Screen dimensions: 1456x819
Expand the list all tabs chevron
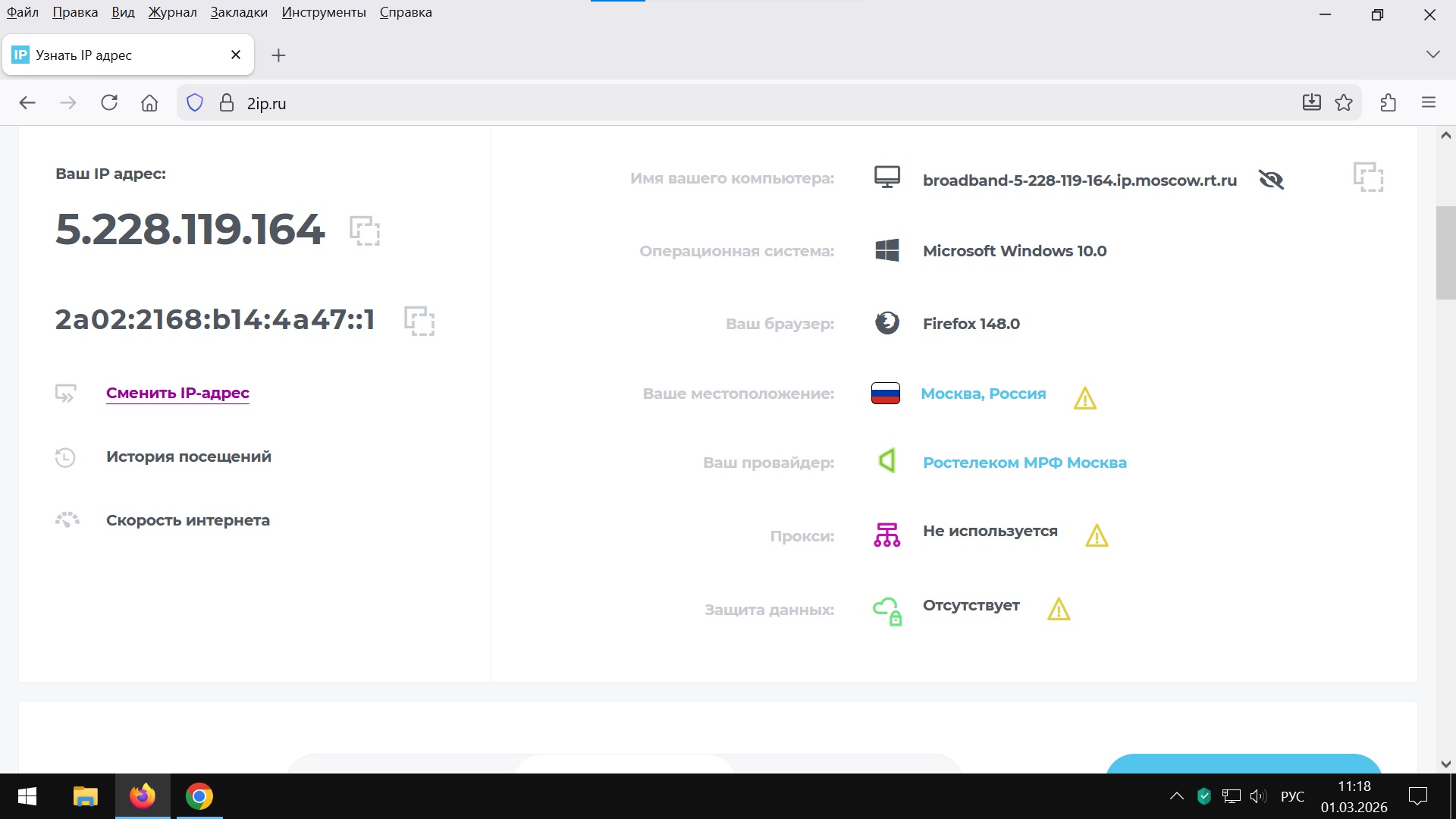pos(1432,55)
